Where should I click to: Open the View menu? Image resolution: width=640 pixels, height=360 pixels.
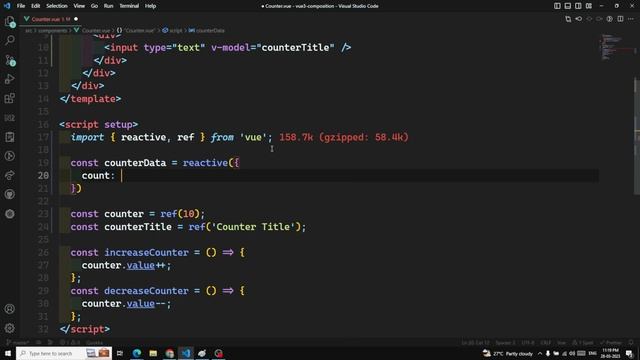click(79, 6)
